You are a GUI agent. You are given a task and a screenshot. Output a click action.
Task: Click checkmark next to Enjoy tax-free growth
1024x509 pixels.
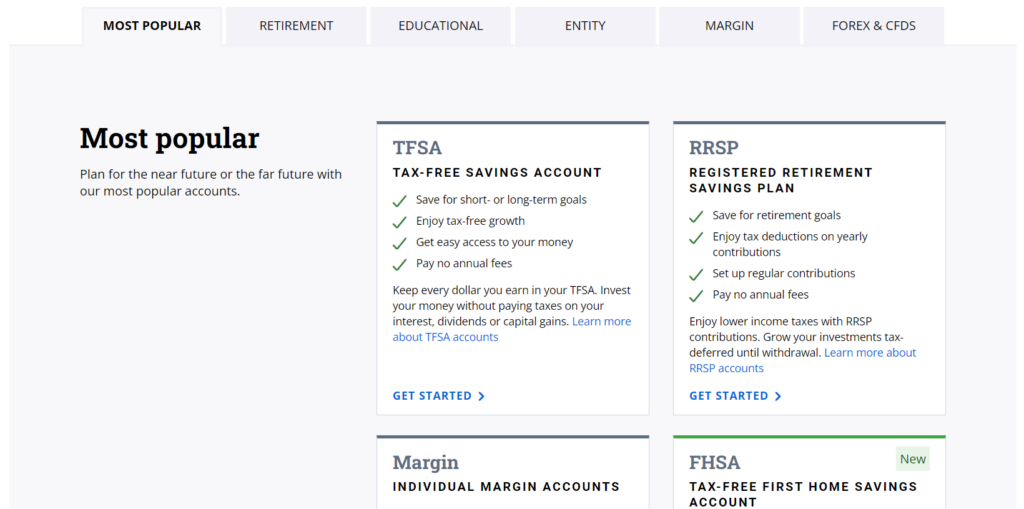click(400, 222)
